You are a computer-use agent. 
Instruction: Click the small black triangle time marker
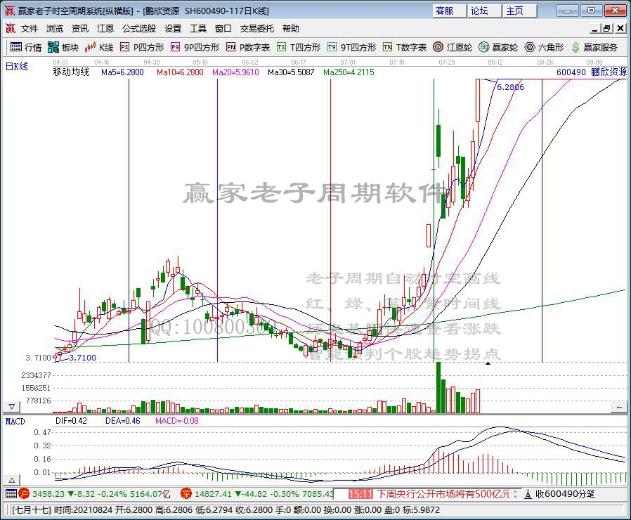pyautogui.click(x=488, y=364)
